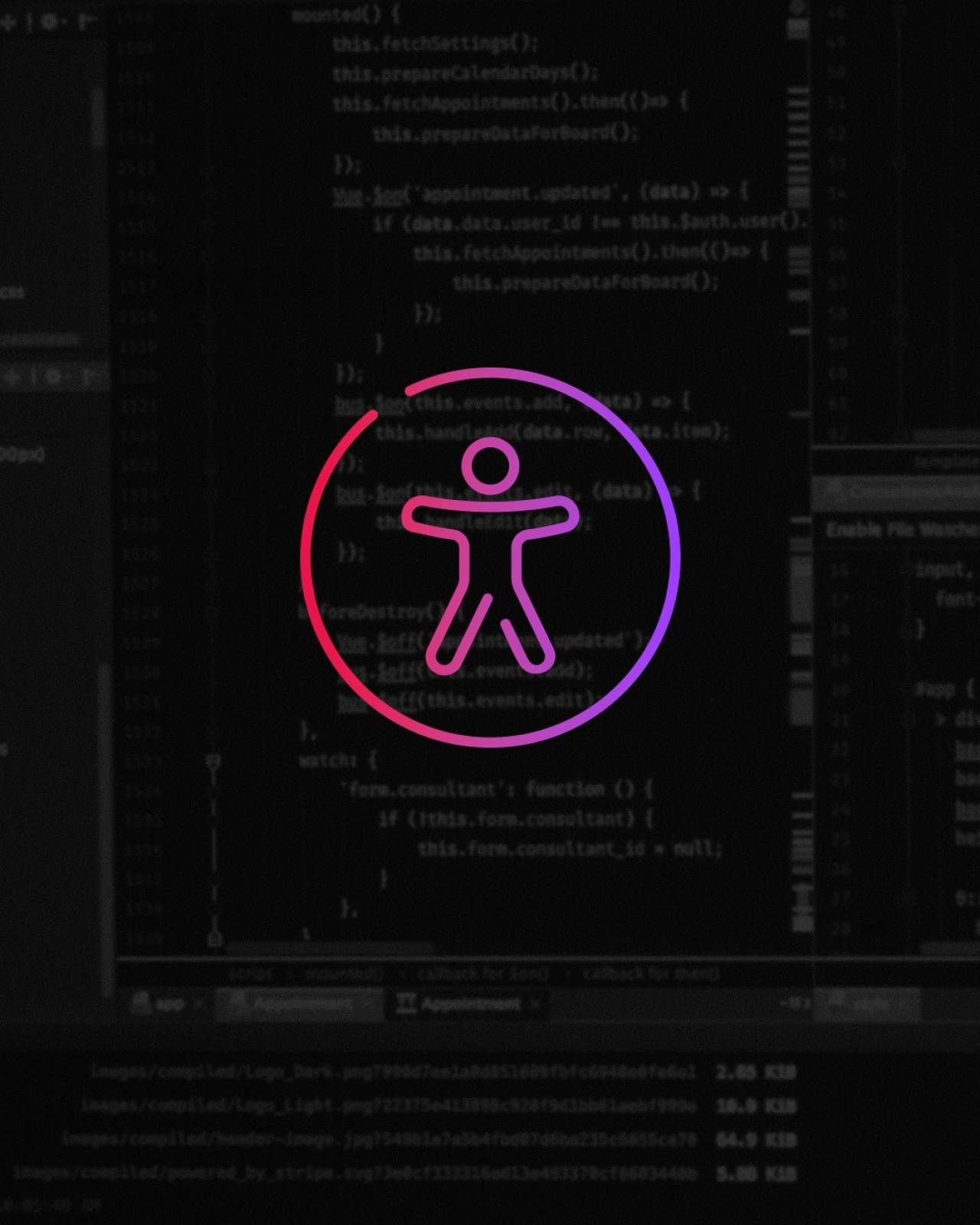Click the file icon on active Appointment tab

(x=406, y=1003)
